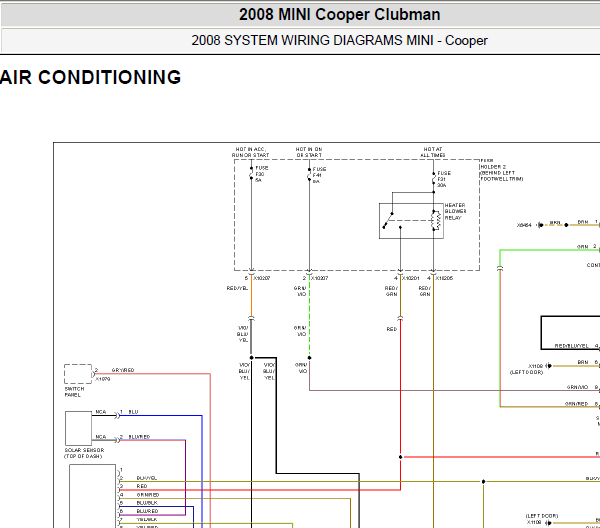The width and height of the screenshot is (600, 528).
Task: Click 'SOLAR SENSOR (TOP OF DASH)' label
Action: (x=84, y=453)
